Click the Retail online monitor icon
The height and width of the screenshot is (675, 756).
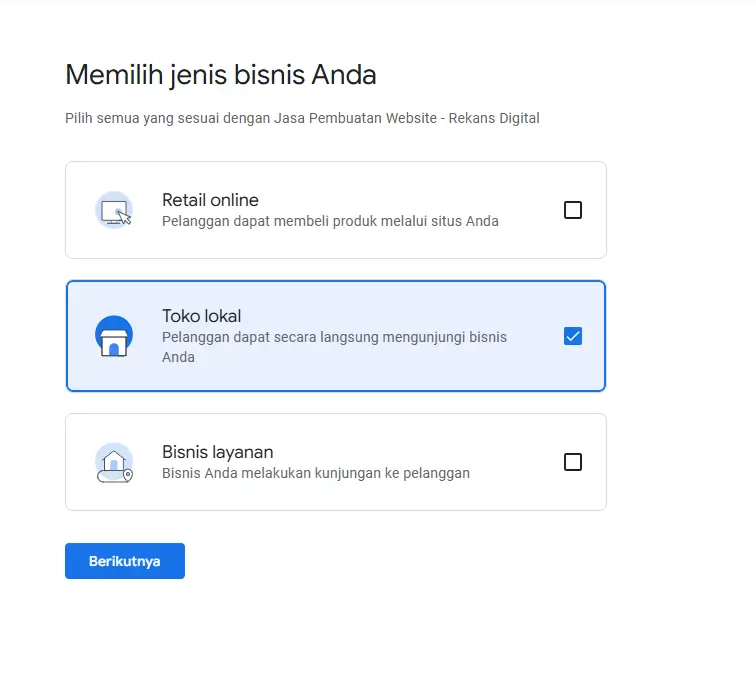point(114,210)
